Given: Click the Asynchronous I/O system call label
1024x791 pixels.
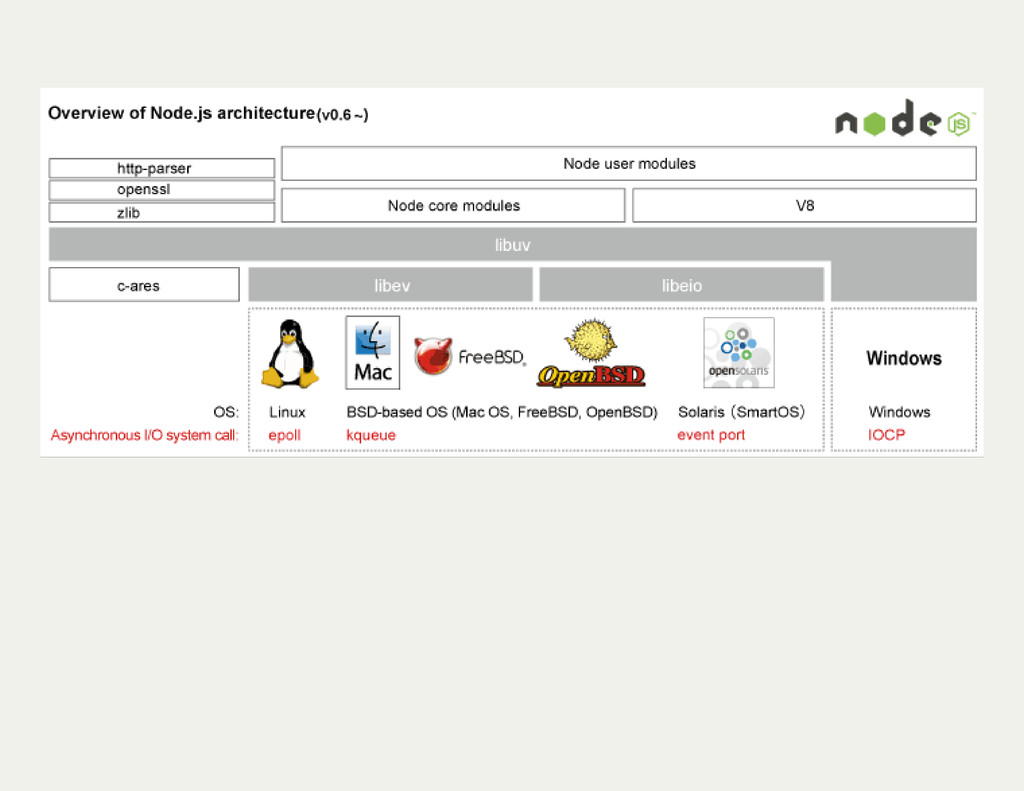Looking at the screenshot, I should (144, 435).
